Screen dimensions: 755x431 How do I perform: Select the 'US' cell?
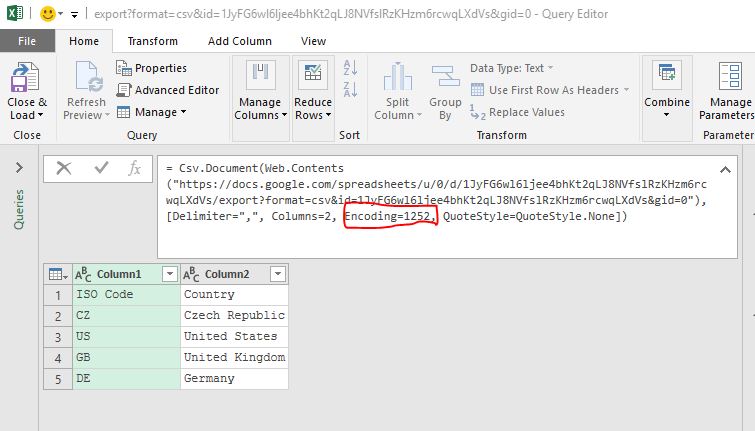127,337
